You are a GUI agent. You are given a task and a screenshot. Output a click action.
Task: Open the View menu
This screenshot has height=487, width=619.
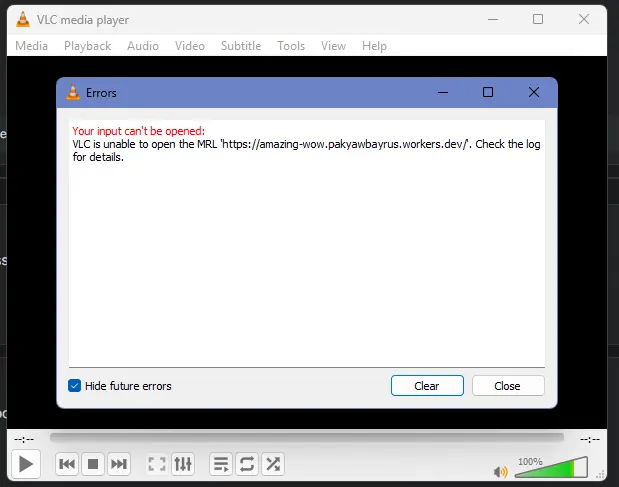pos(334,46)
